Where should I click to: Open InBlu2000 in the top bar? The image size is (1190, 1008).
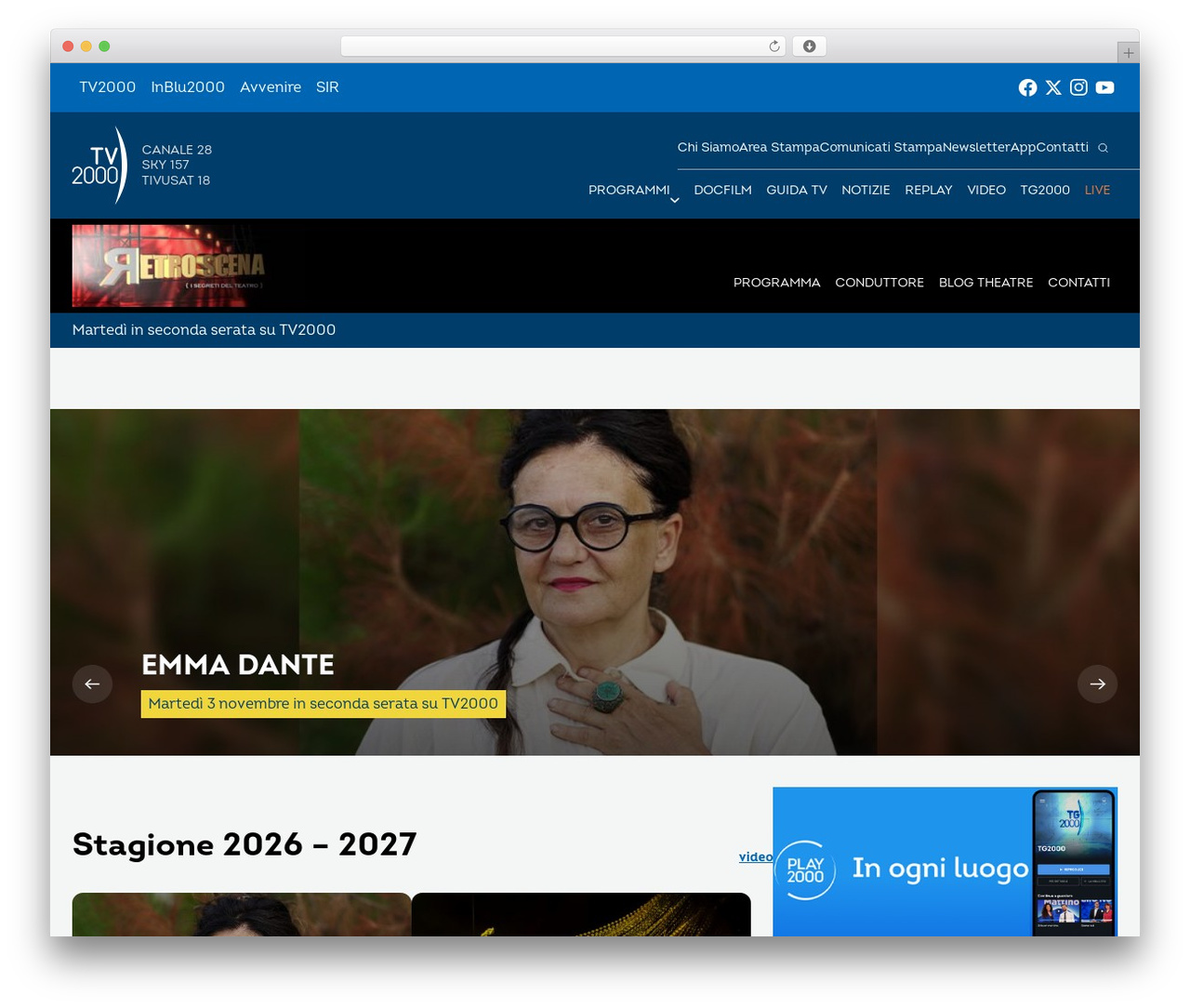point(188,87)
